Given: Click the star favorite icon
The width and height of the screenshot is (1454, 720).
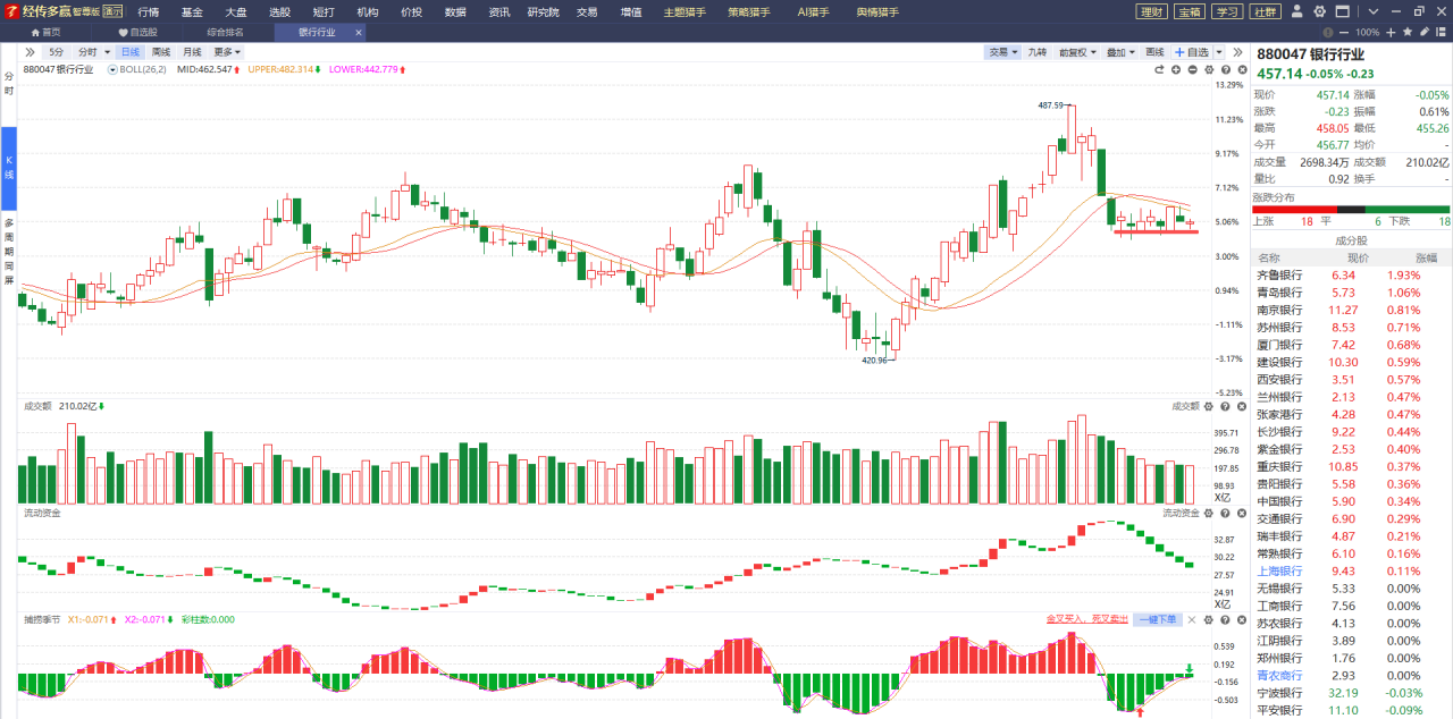Looking at the screenshot, I should (1407, 32).
